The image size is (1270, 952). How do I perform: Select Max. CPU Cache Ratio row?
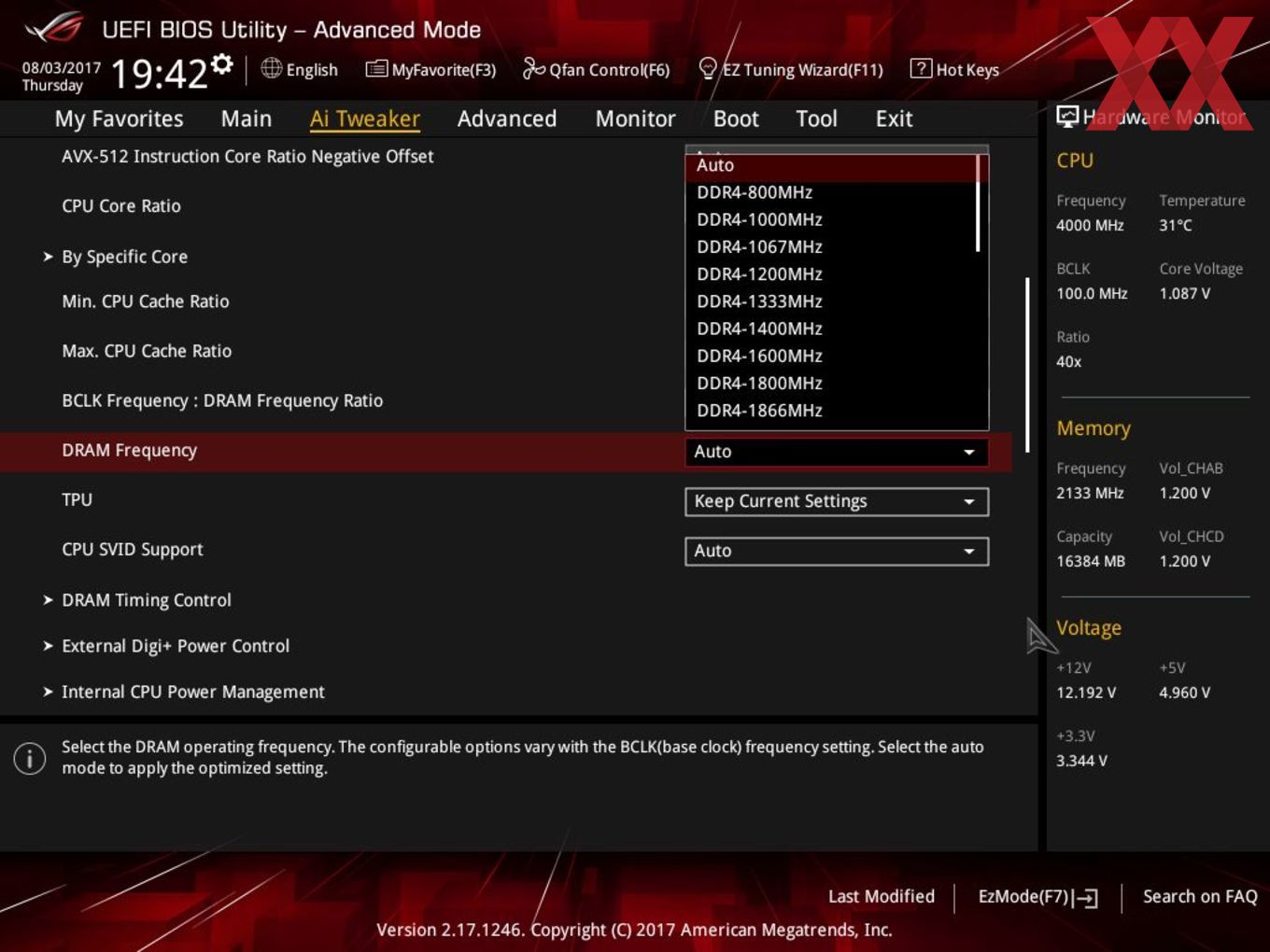[147, 351]
